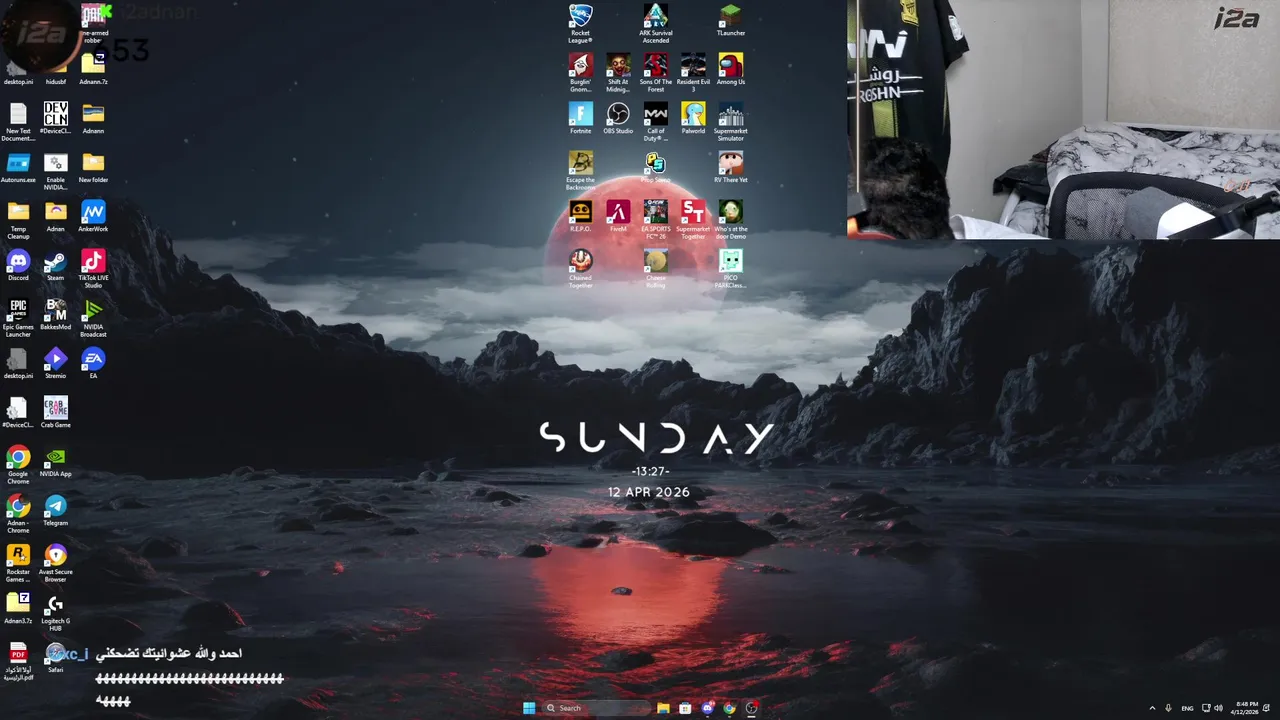The height and width of the screenshot is (720, 1280).
Task: Launch Rockstar Games Launcher icon
Action: 18,562
